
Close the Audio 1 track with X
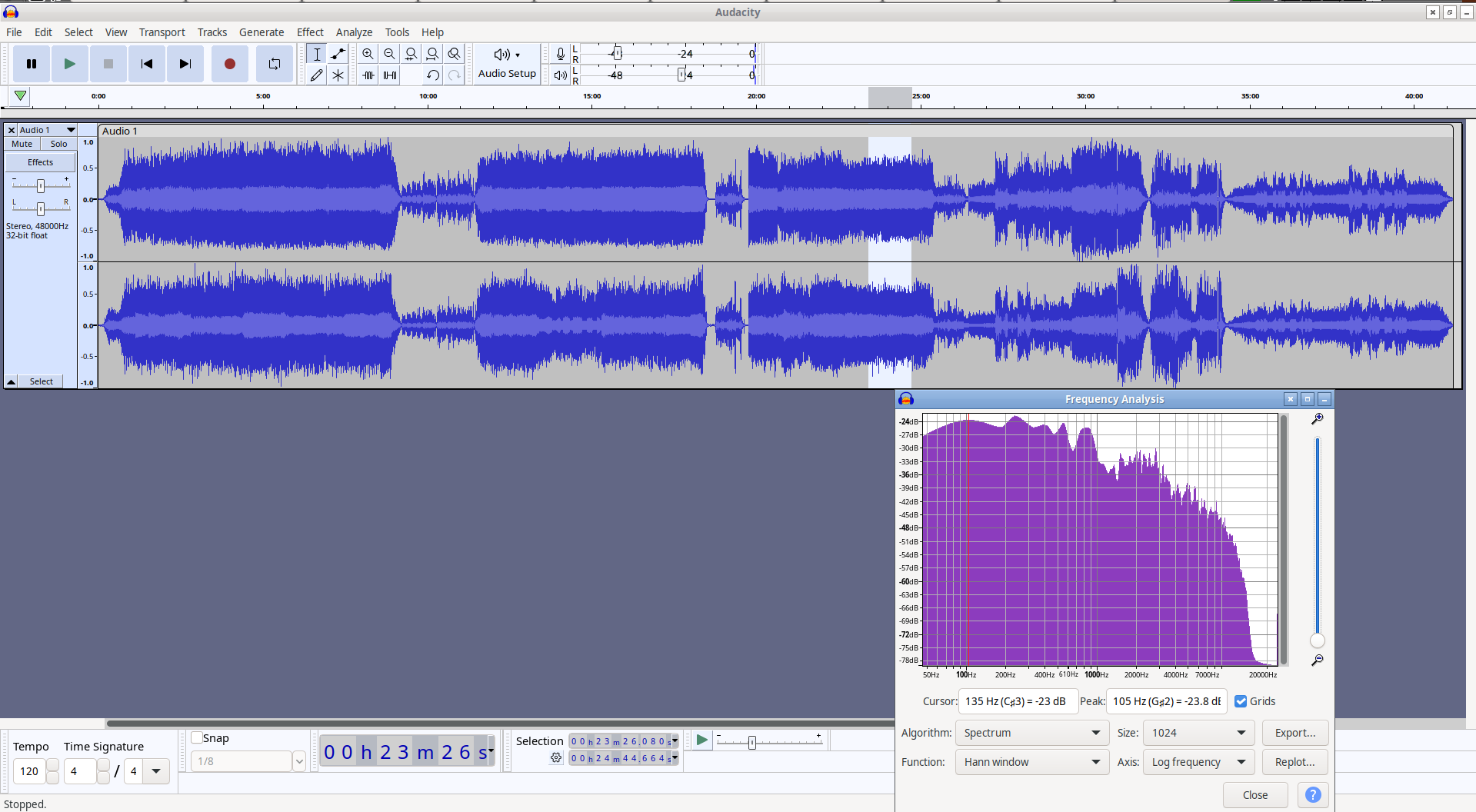tap(12, 130)
